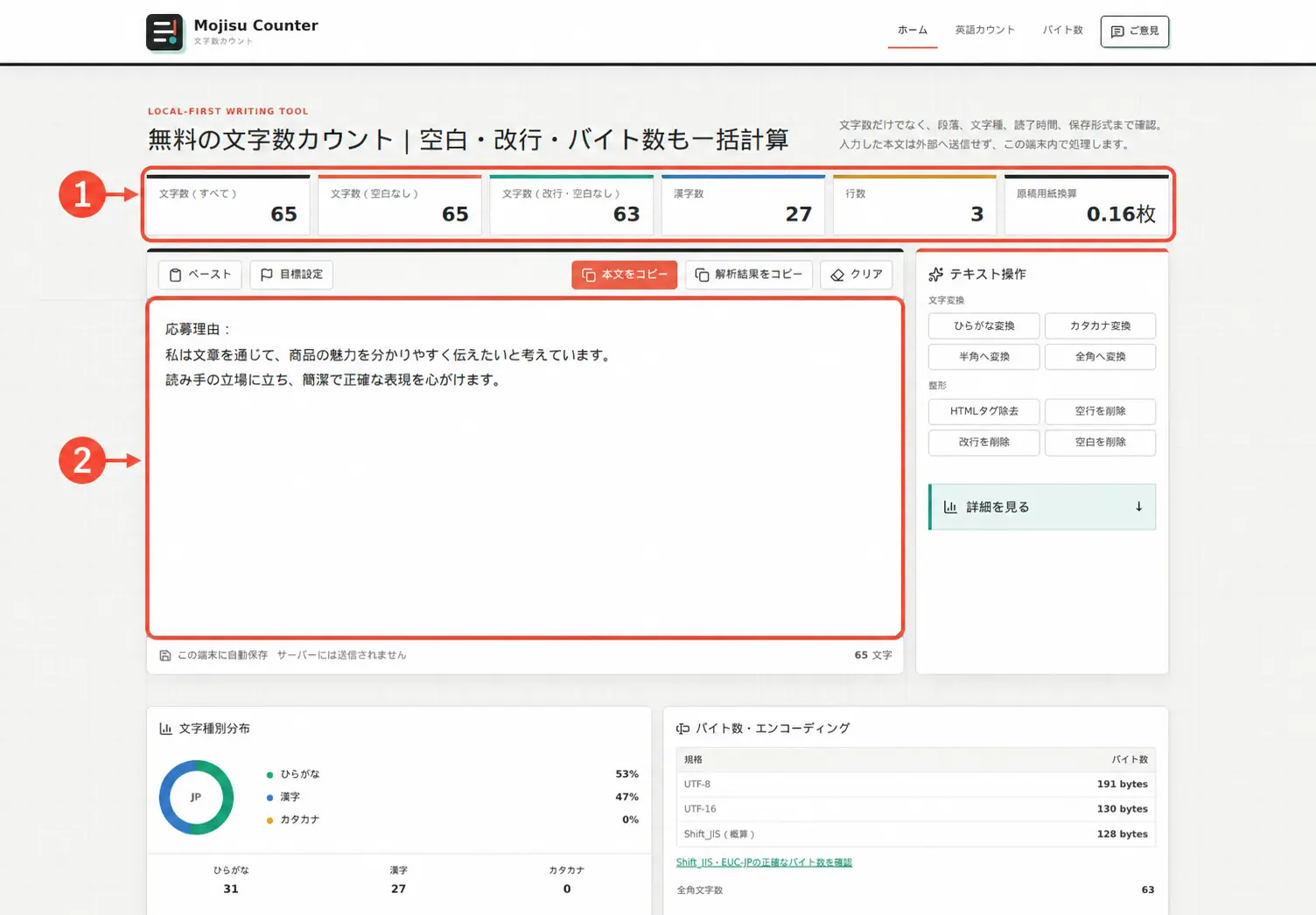Click the 漢字 legend entry
The image size is (1316, 915).
tap(283, 797)
